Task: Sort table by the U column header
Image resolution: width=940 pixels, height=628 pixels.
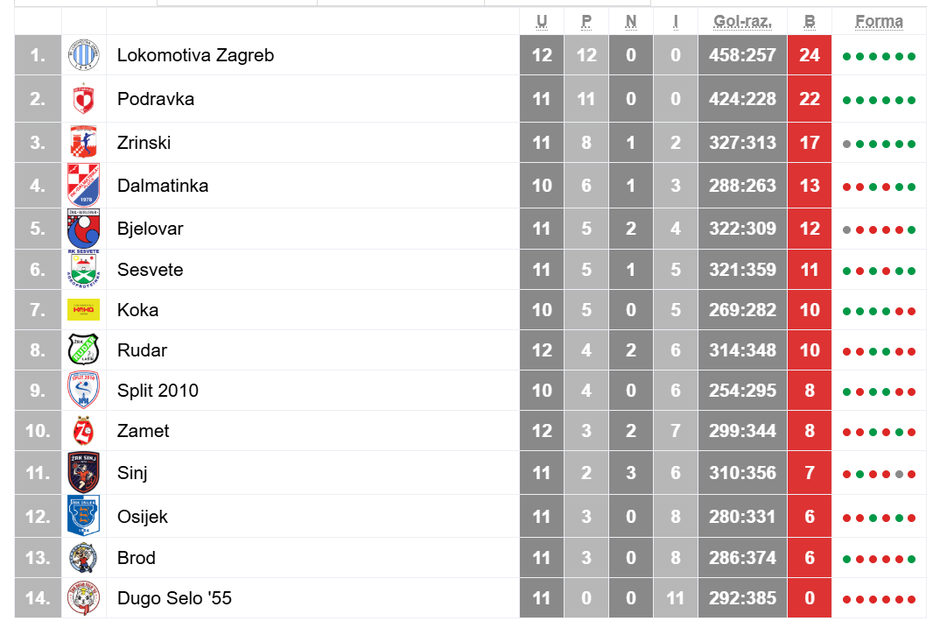Action: click(x=542, y=21)
